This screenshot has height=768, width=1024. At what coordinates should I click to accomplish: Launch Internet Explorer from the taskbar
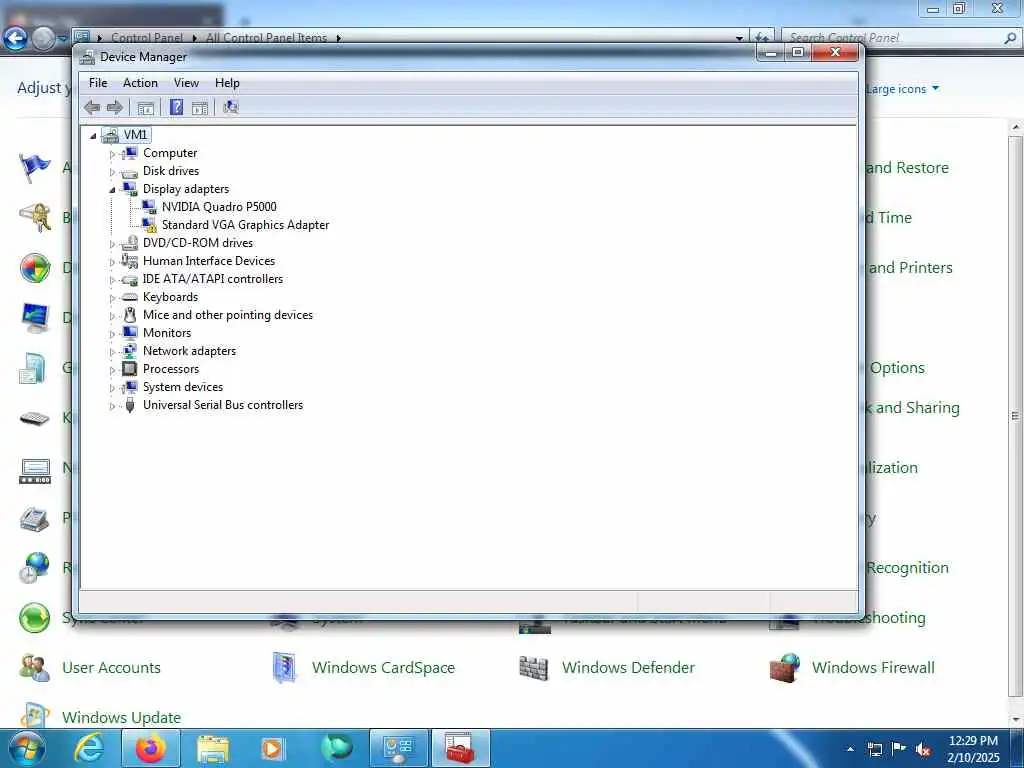point(89,748)
